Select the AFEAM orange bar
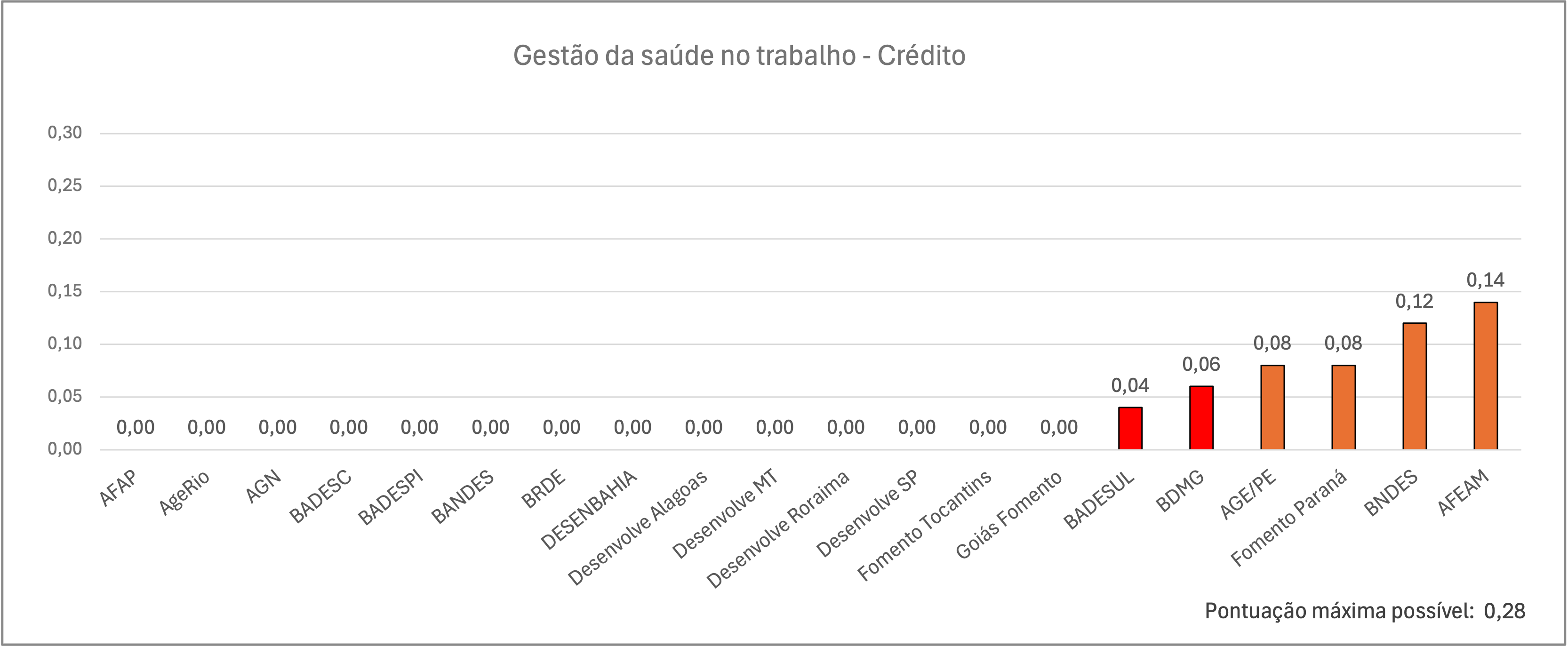The image size is (1568, 647). (x=1485, y=375)
